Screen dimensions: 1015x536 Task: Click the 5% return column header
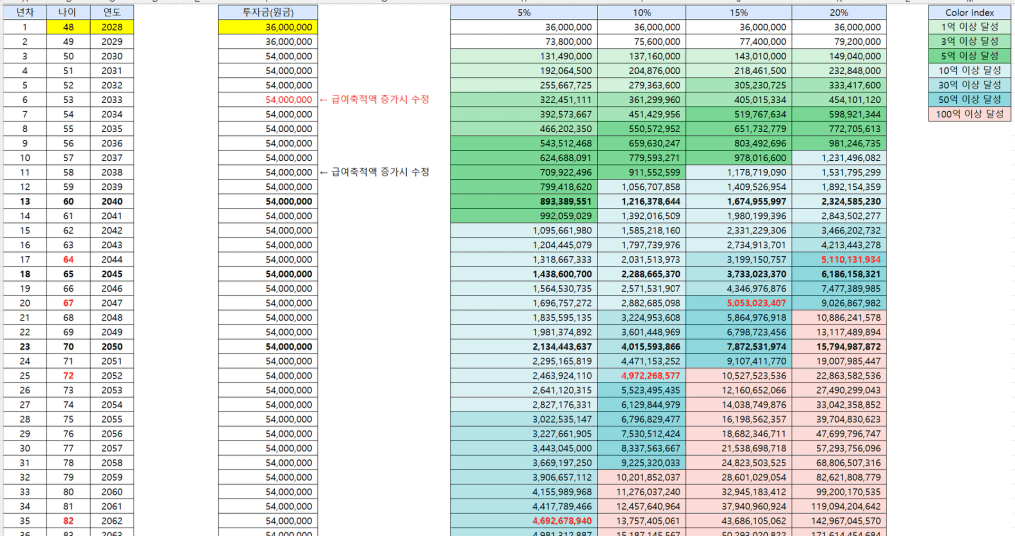coord(524,12)
